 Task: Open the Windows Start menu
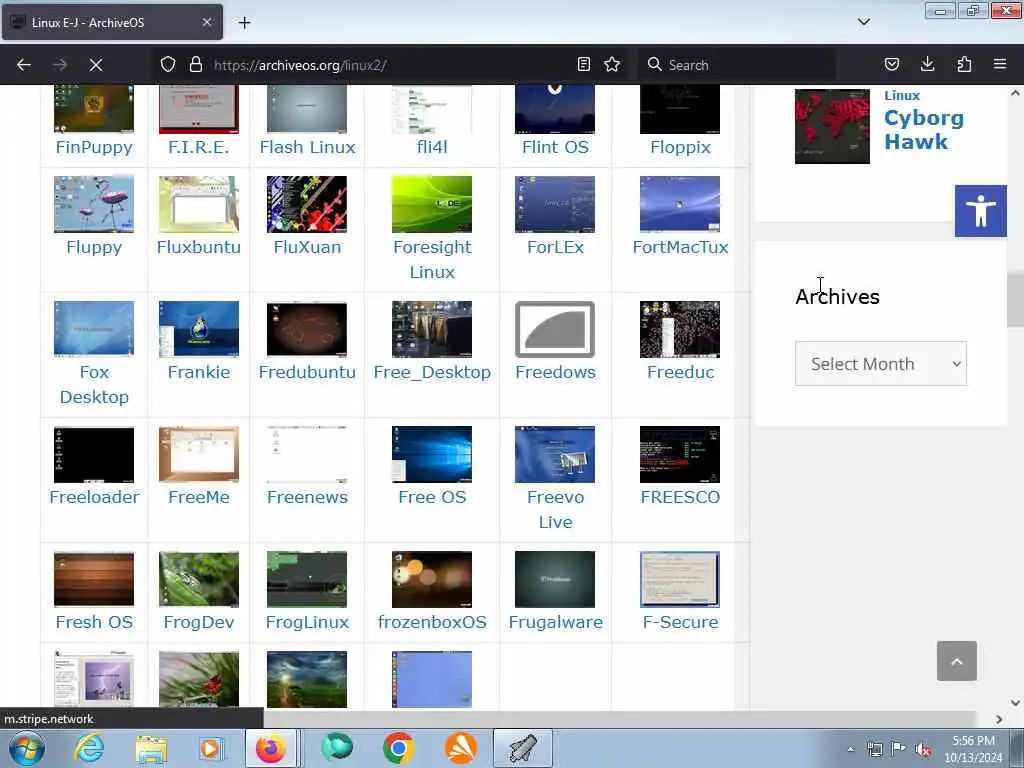coord(27,748)
